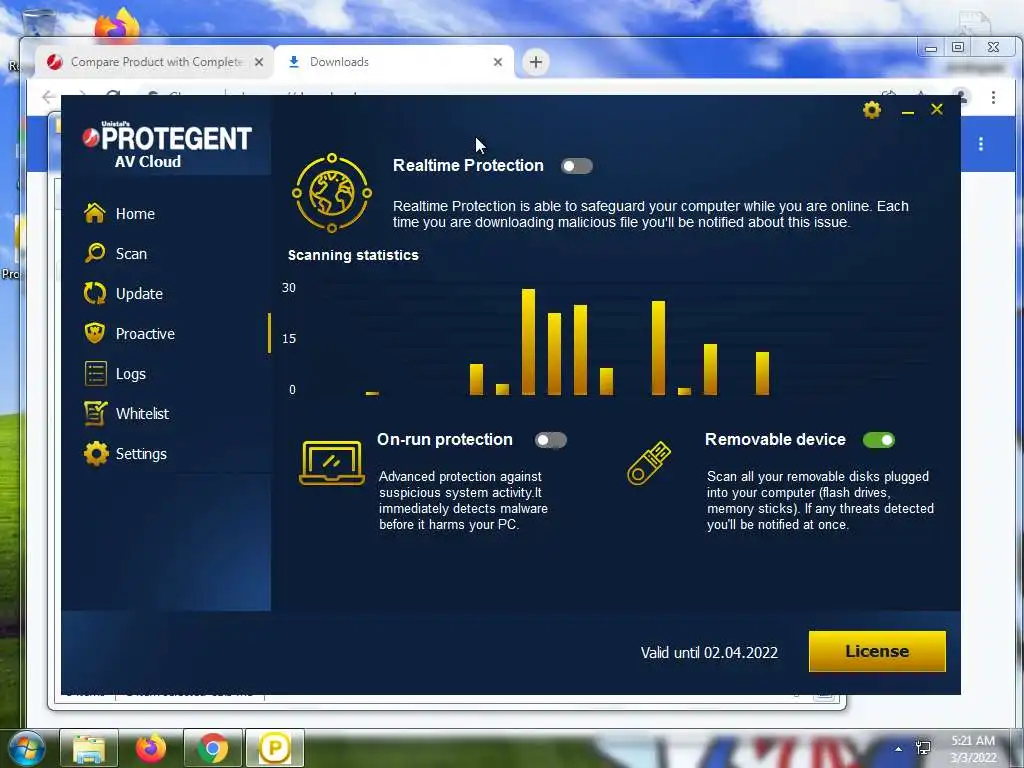Click the Whitelist checklist icon
The width and height of the screenshot is (1024, 768).
click(95, 413)
